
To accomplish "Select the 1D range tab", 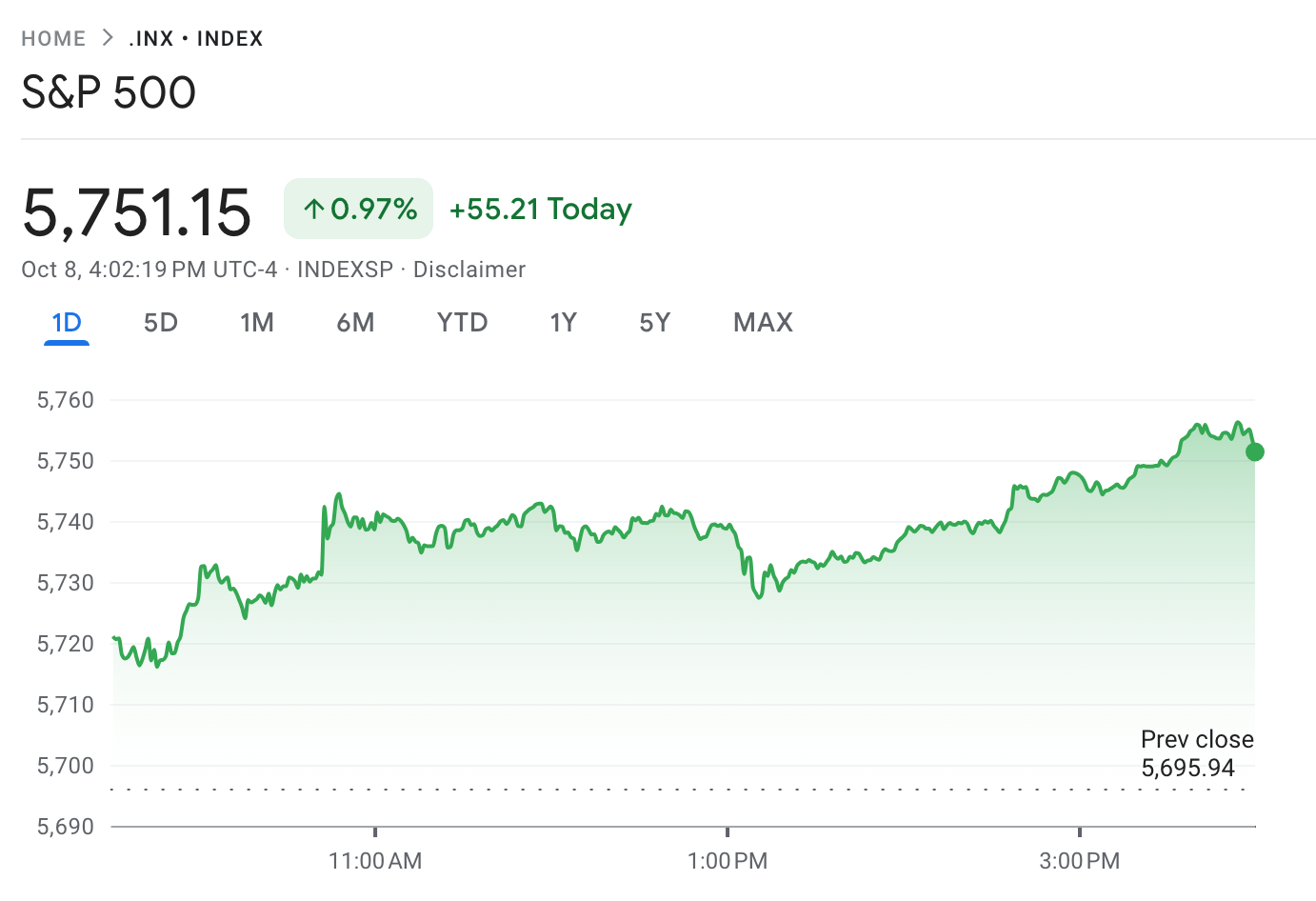I will tap(67, 323).
